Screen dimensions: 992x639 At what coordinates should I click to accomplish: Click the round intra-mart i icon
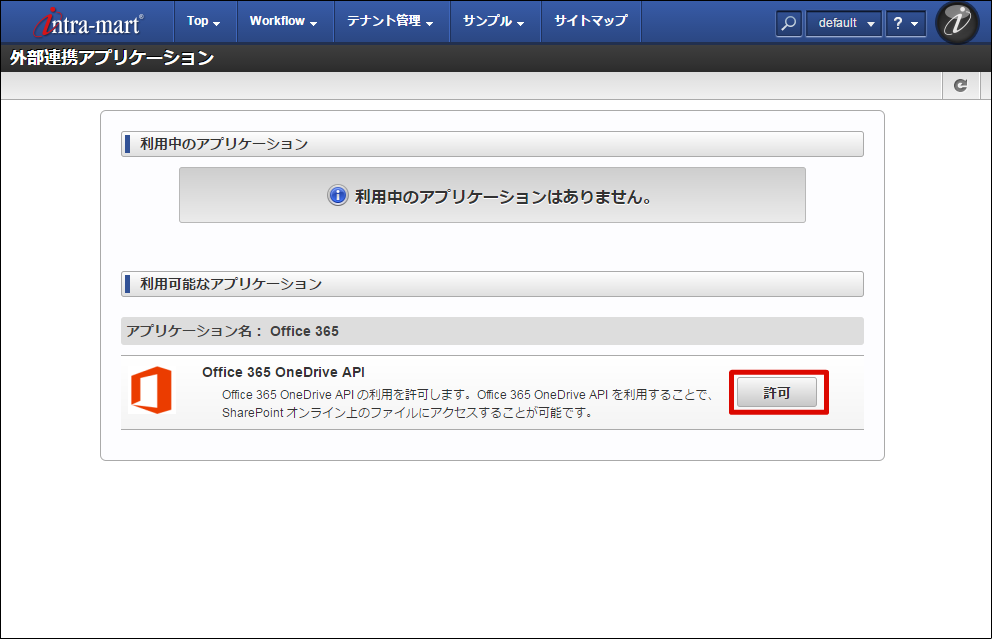(x=957, y=22)
